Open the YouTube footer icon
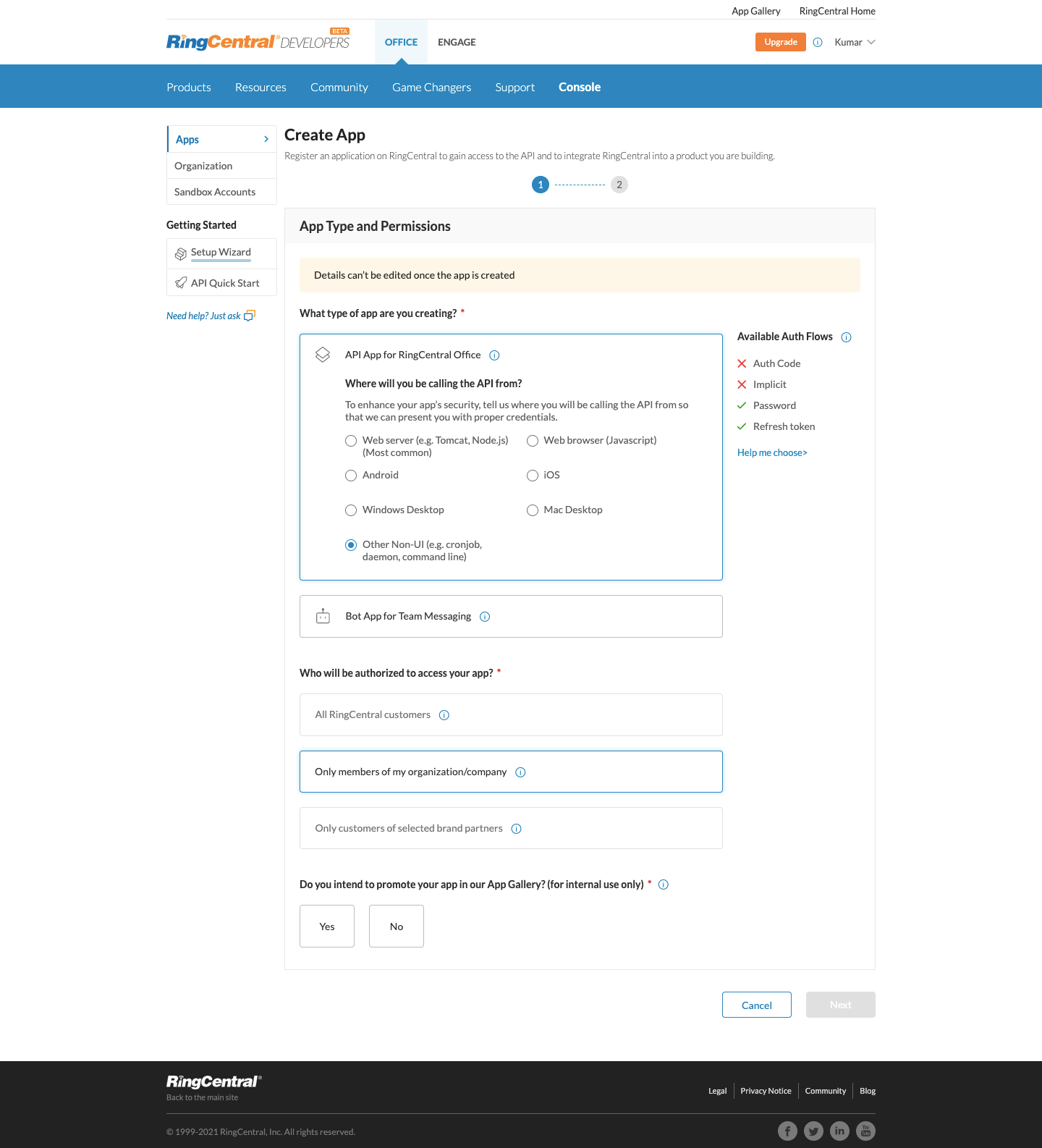This screenshot has height=1148, width=1042. [x=865, y=1131]
